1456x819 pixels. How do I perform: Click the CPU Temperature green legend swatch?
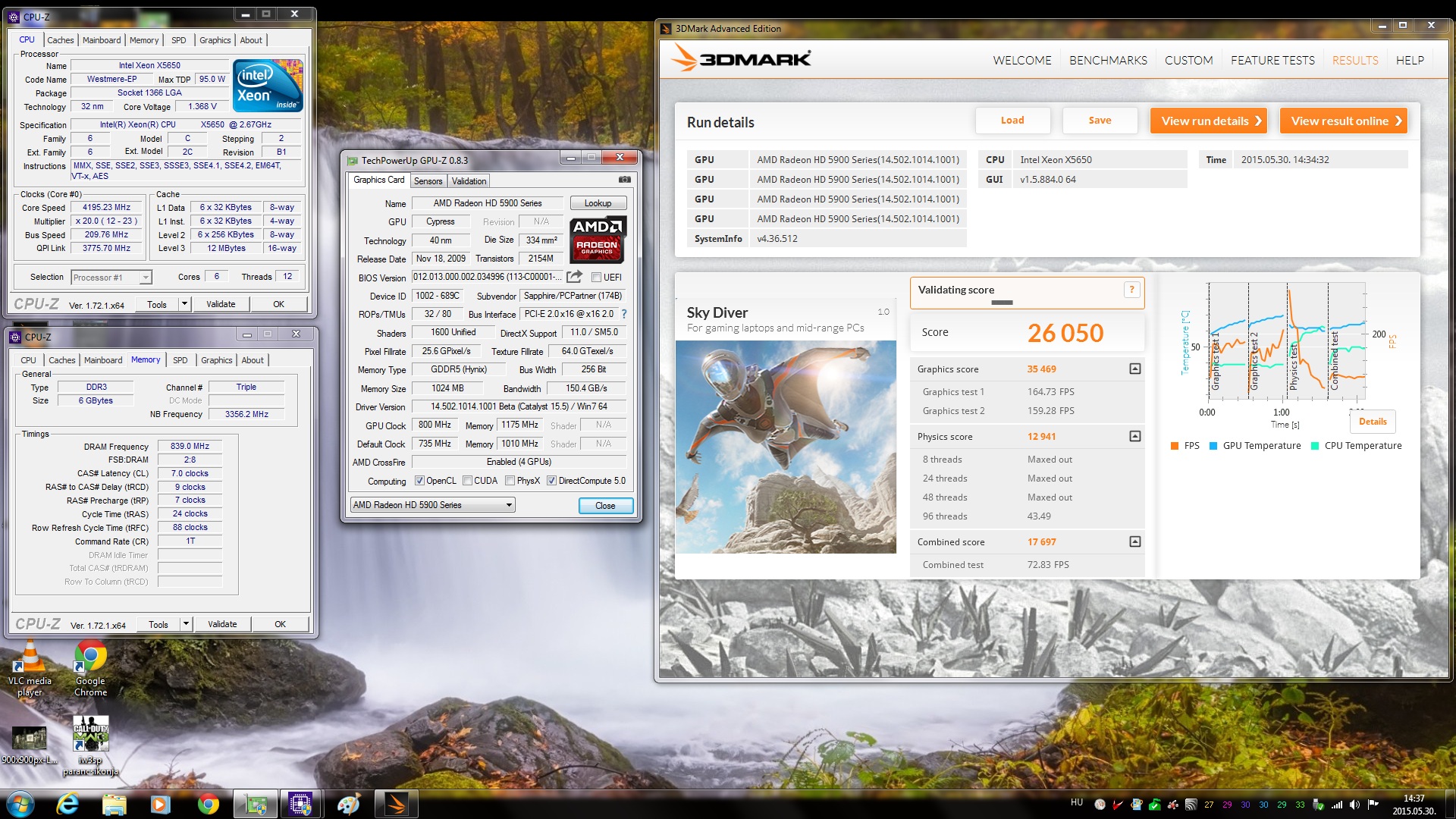click(x=1315, y=446)
